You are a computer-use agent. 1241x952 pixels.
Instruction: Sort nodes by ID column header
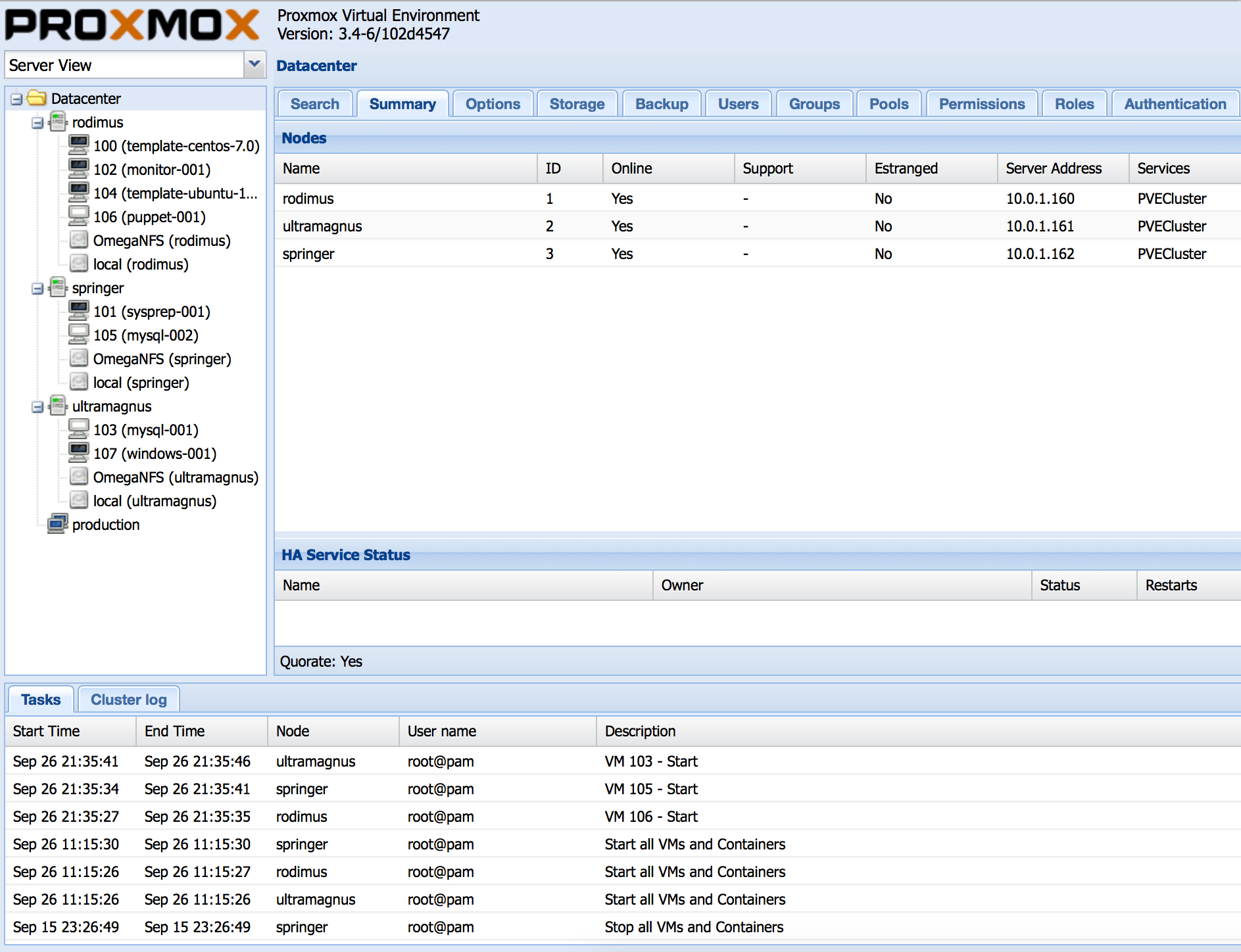[x=570, y=168]
